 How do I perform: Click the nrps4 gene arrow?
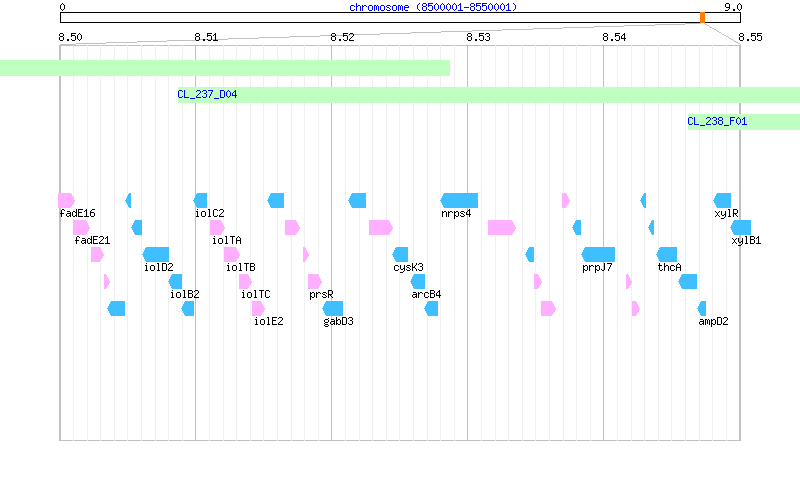click(x=459, y=201)
